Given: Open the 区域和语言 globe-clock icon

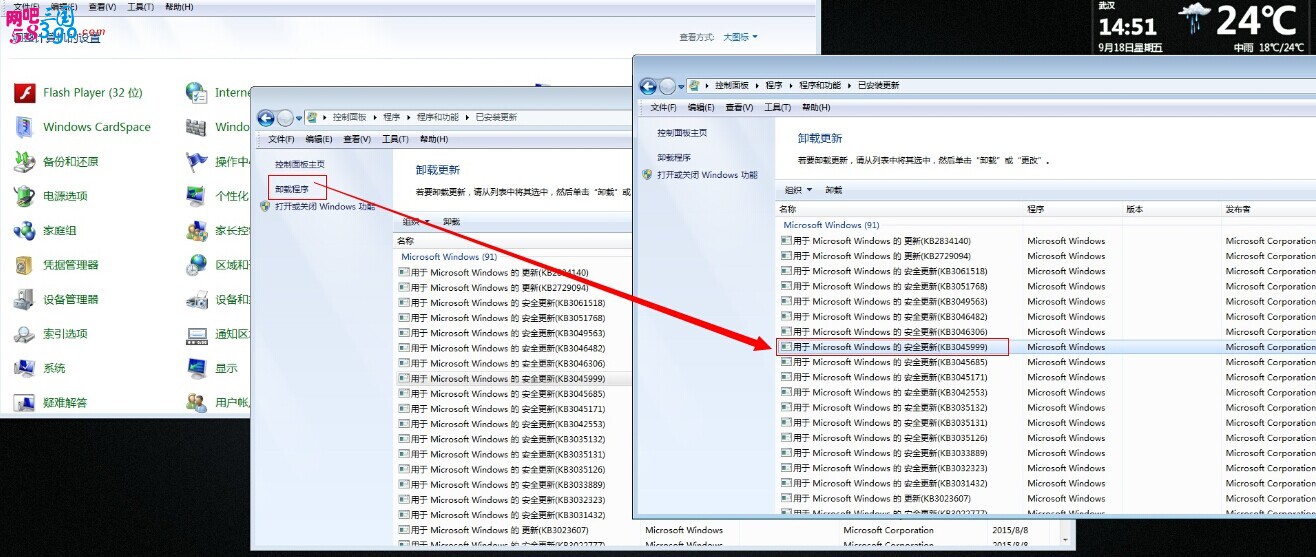Looking at the screenshot, I should coord(196,265).
